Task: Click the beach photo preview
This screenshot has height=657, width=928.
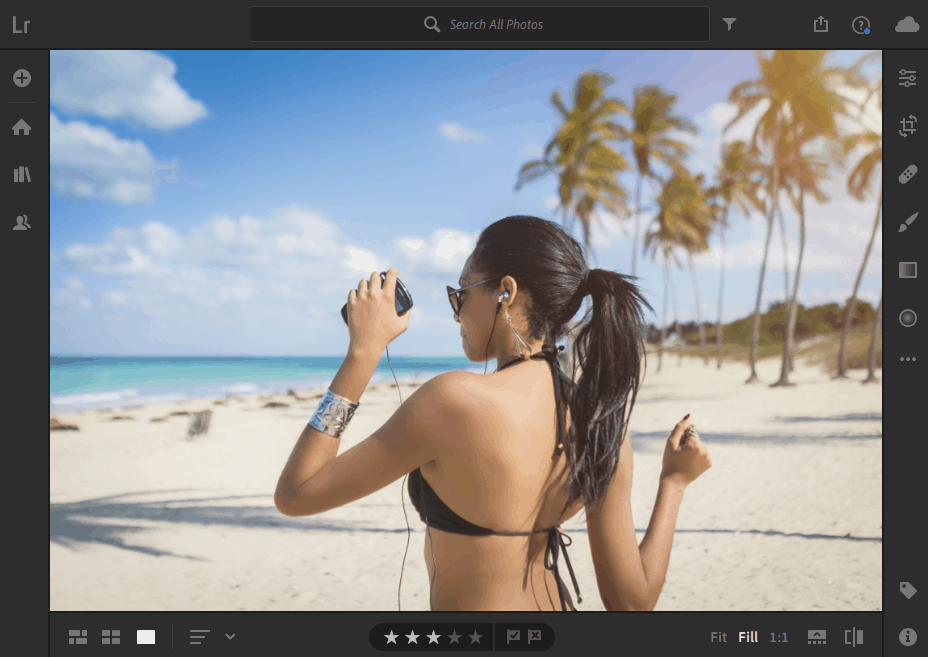Action: click(x=466, y=330)
